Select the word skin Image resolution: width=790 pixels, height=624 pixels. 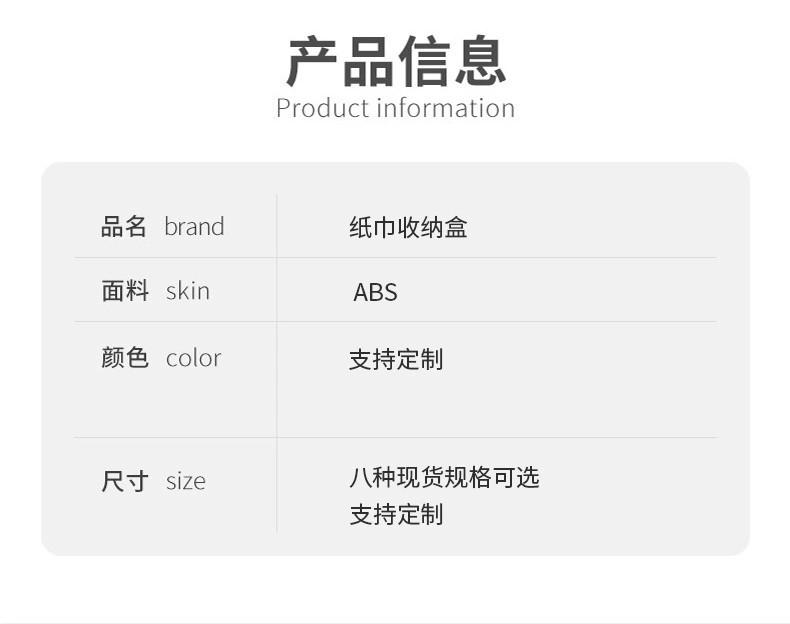pyautogui.click(x=188, y=291)
